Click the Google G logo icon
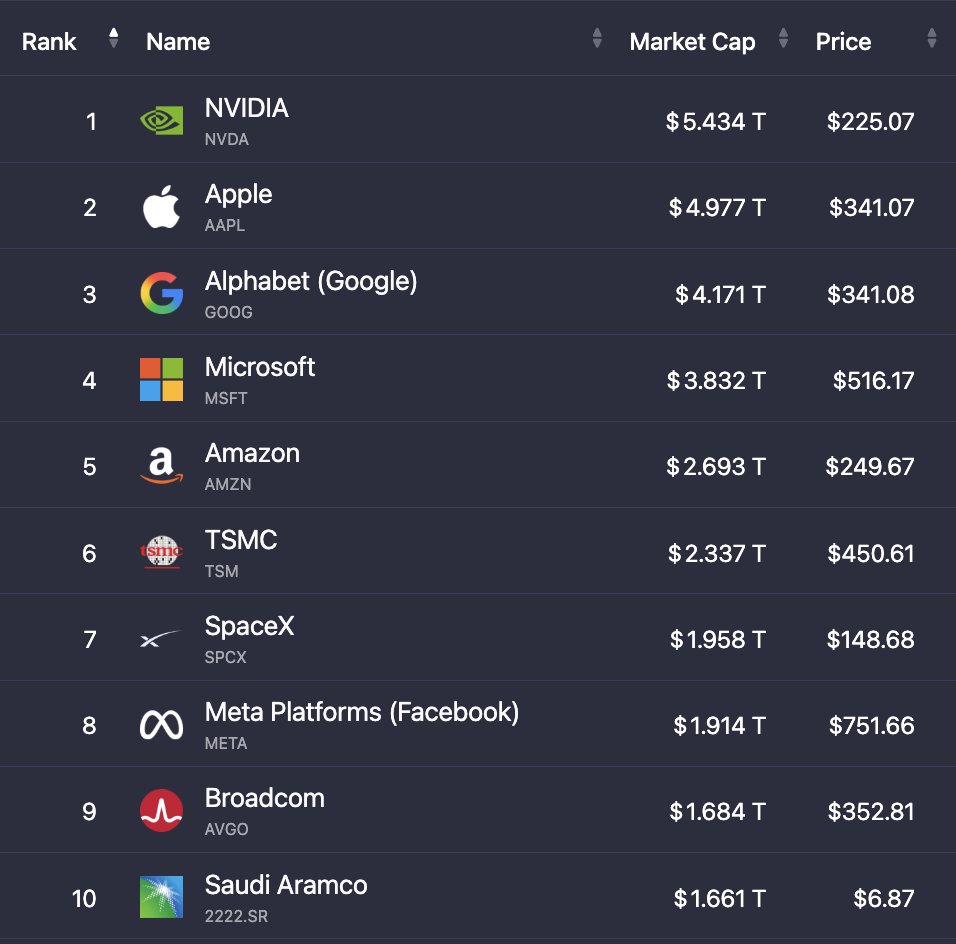956x944 pixels. [162, 293]
